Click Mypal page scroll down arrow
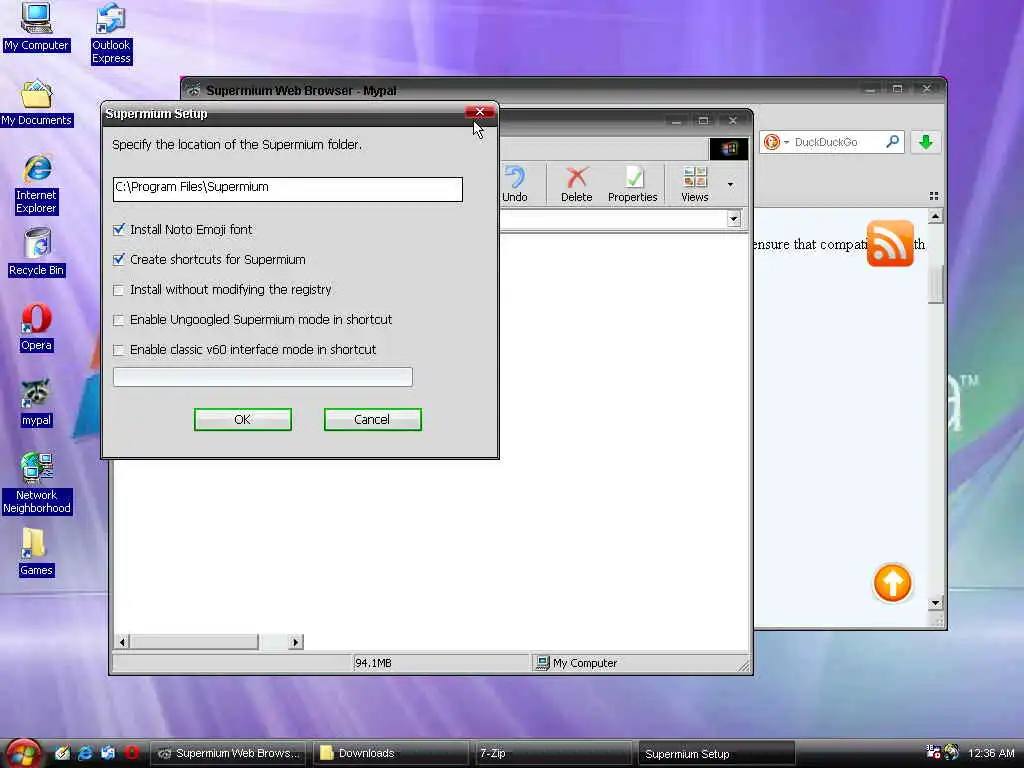This screenshot has height=768, width=1024. [x=935, y=603]
